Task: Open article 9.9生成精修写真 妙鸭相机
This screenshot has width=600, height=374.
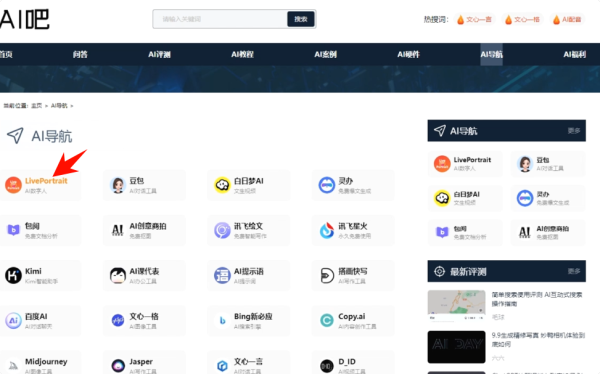Action: pyautogui.click(x=538, y=340)
